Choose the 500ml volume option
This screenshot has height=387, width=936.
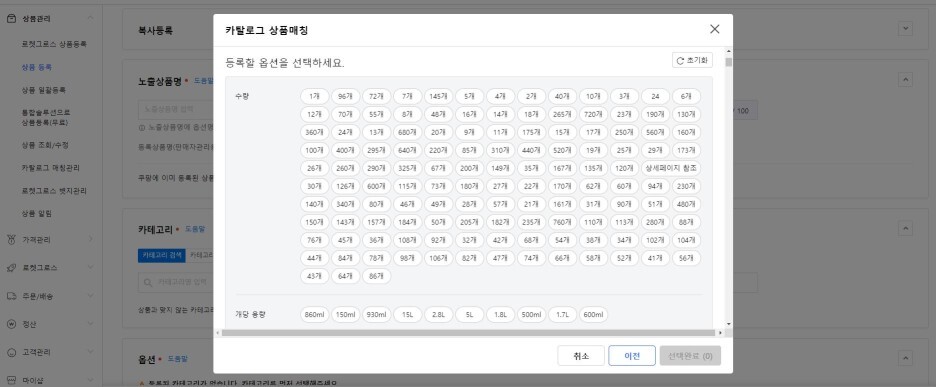coord(531,315)
